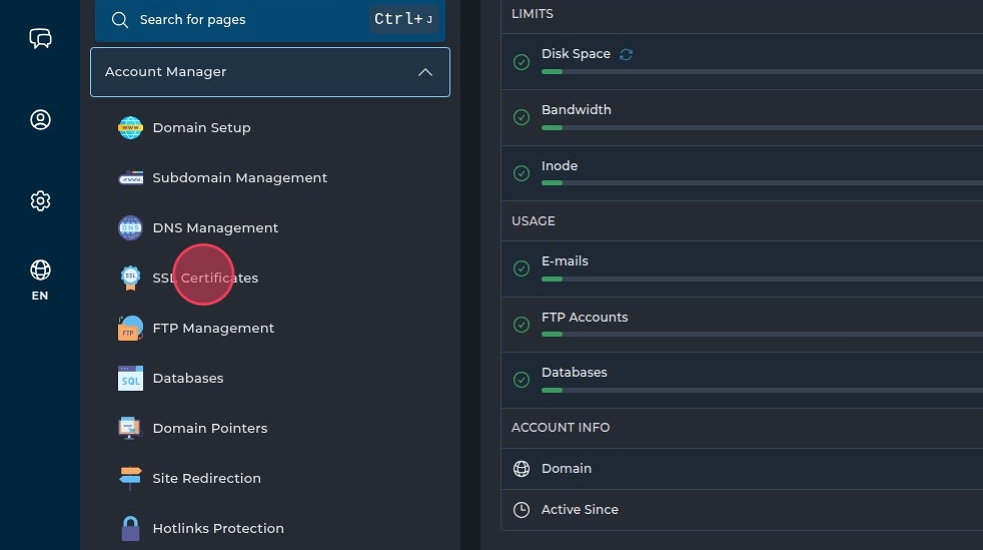Screen dimensions: 983x550
Task: Open the user profile sidebar icon
Action: click(x=40, y=120)
